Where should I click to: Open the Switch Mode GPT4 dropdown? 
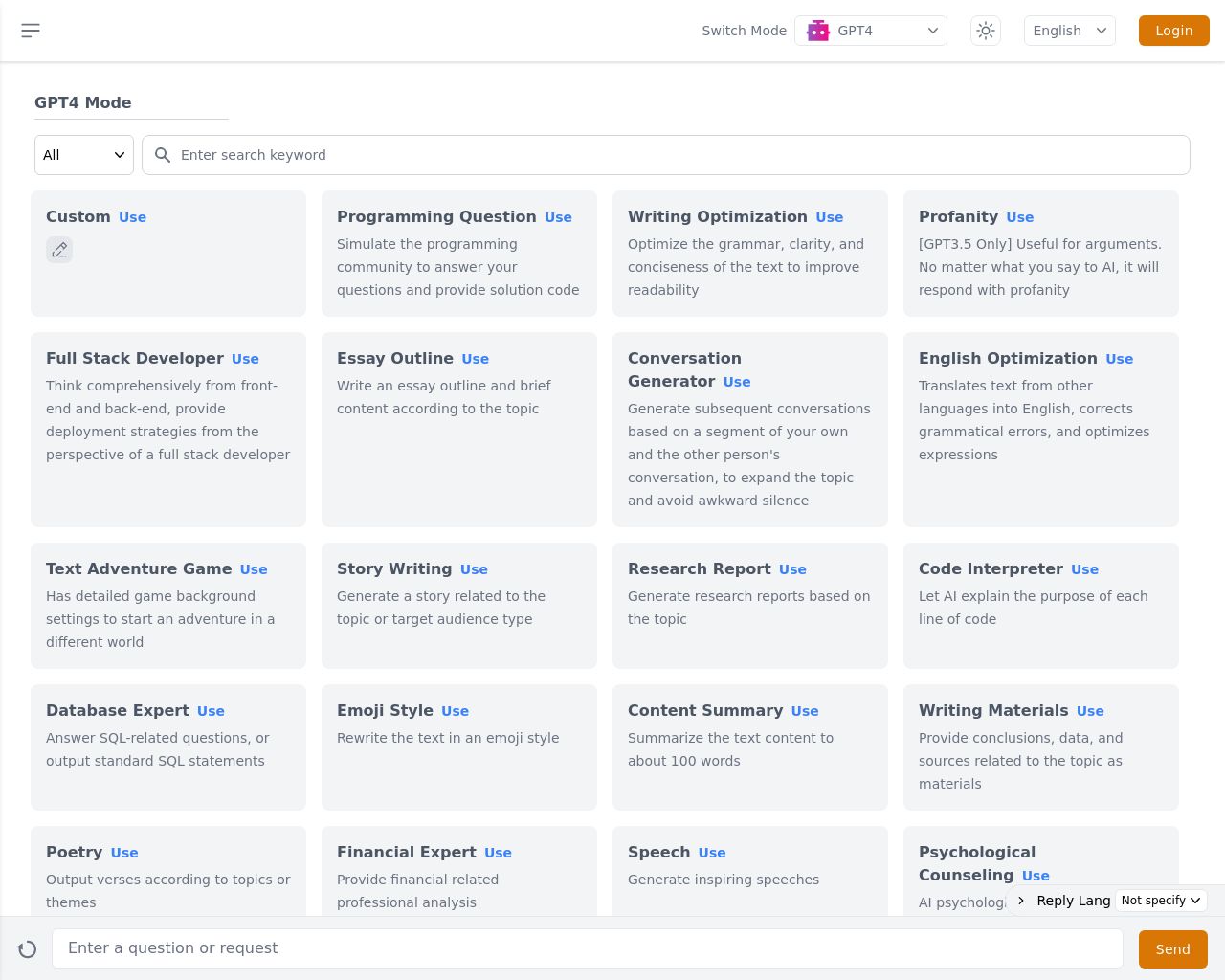point(871,31)
